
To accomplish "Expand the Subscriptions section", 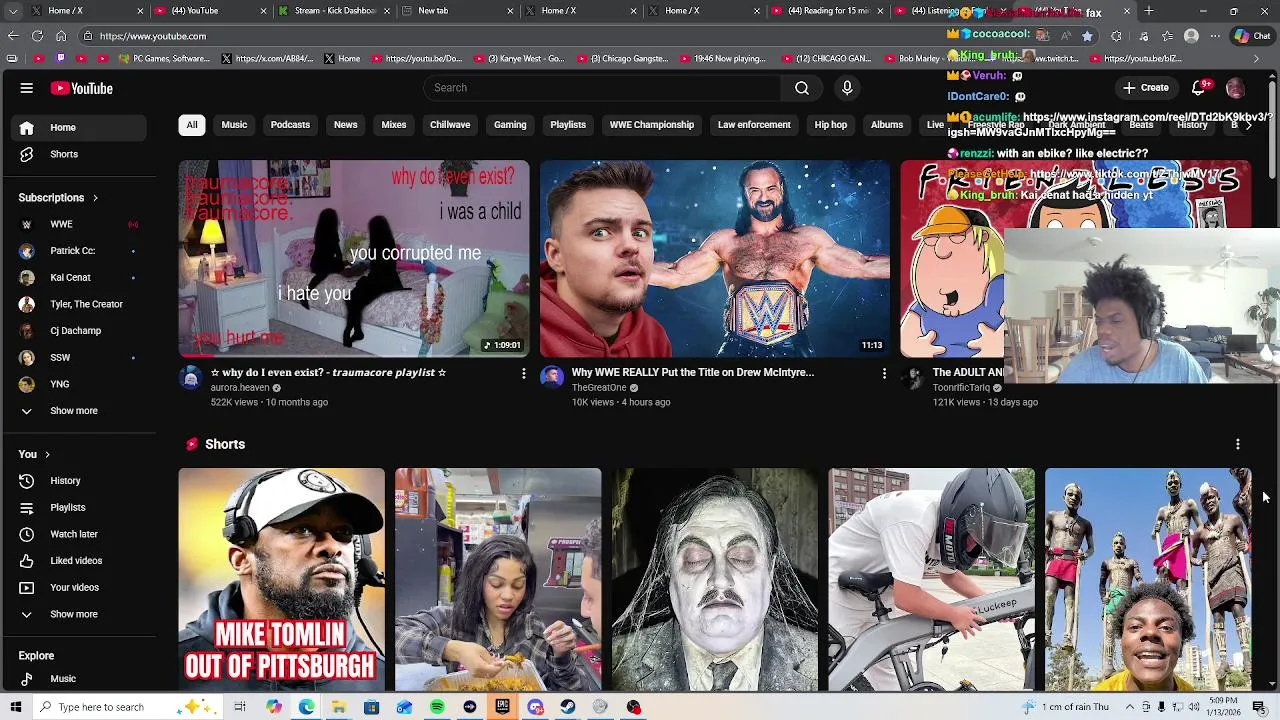I will coord(58,198).
